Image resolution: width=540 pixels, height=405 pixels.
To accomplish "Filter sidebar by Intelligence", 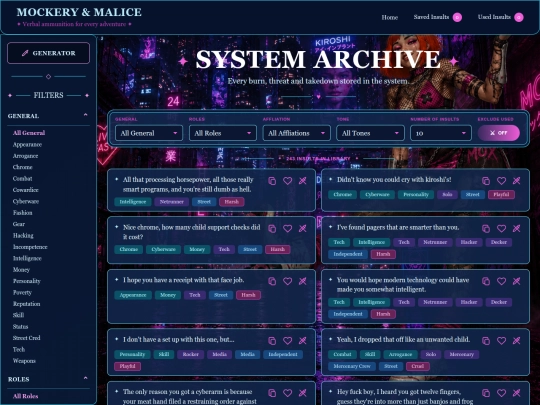I will (x=27, y=258).
